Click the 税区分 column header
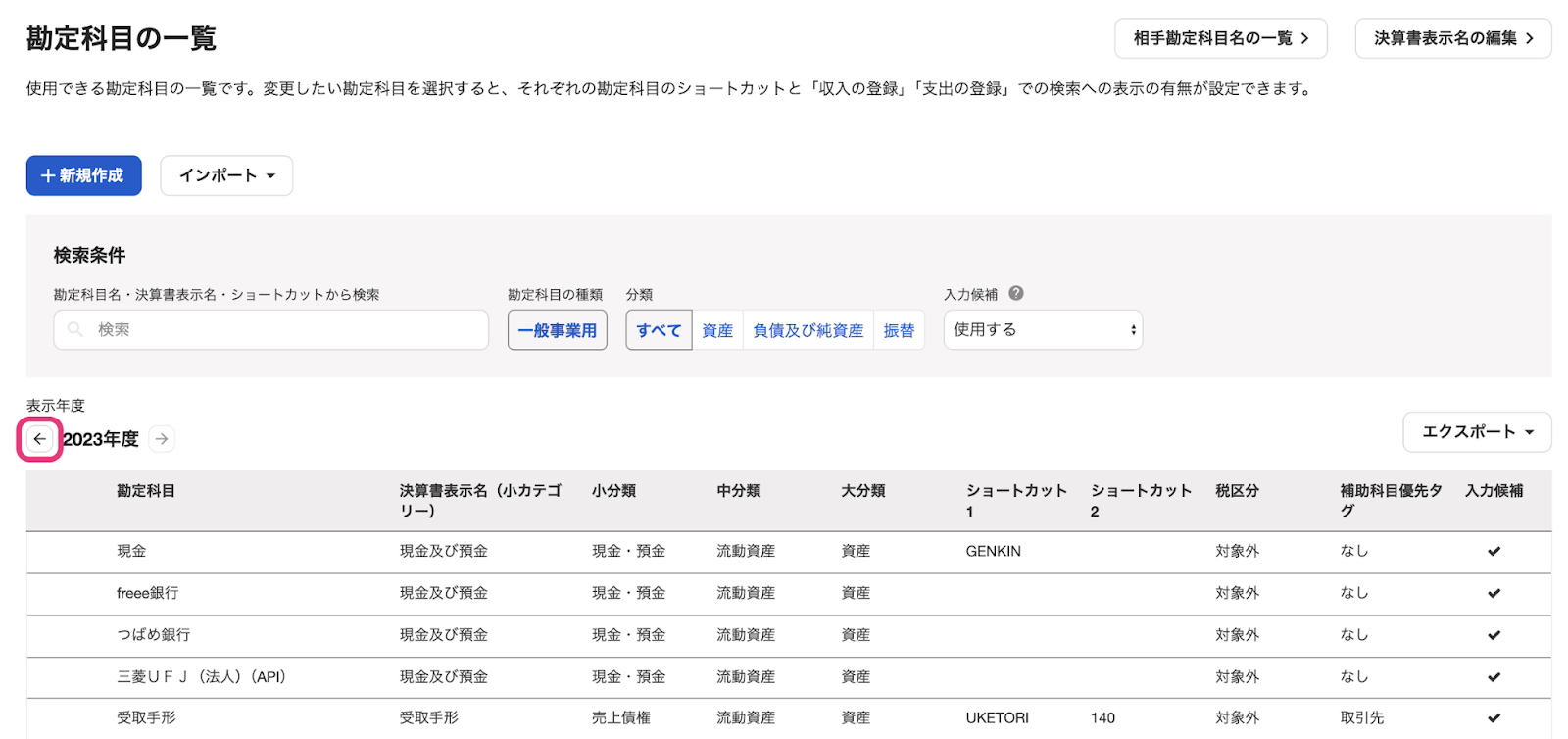The height and width of the screenshot is (739, 1568). (1238, 491)
